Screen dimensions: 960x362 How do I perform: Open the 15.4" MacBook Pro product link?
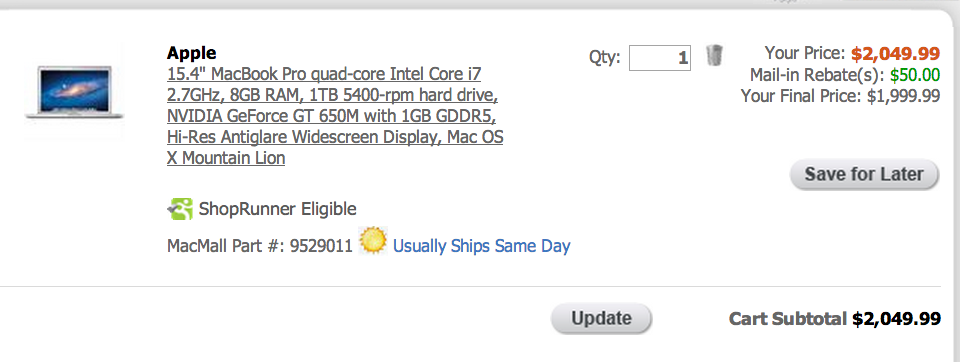[335, 116]
